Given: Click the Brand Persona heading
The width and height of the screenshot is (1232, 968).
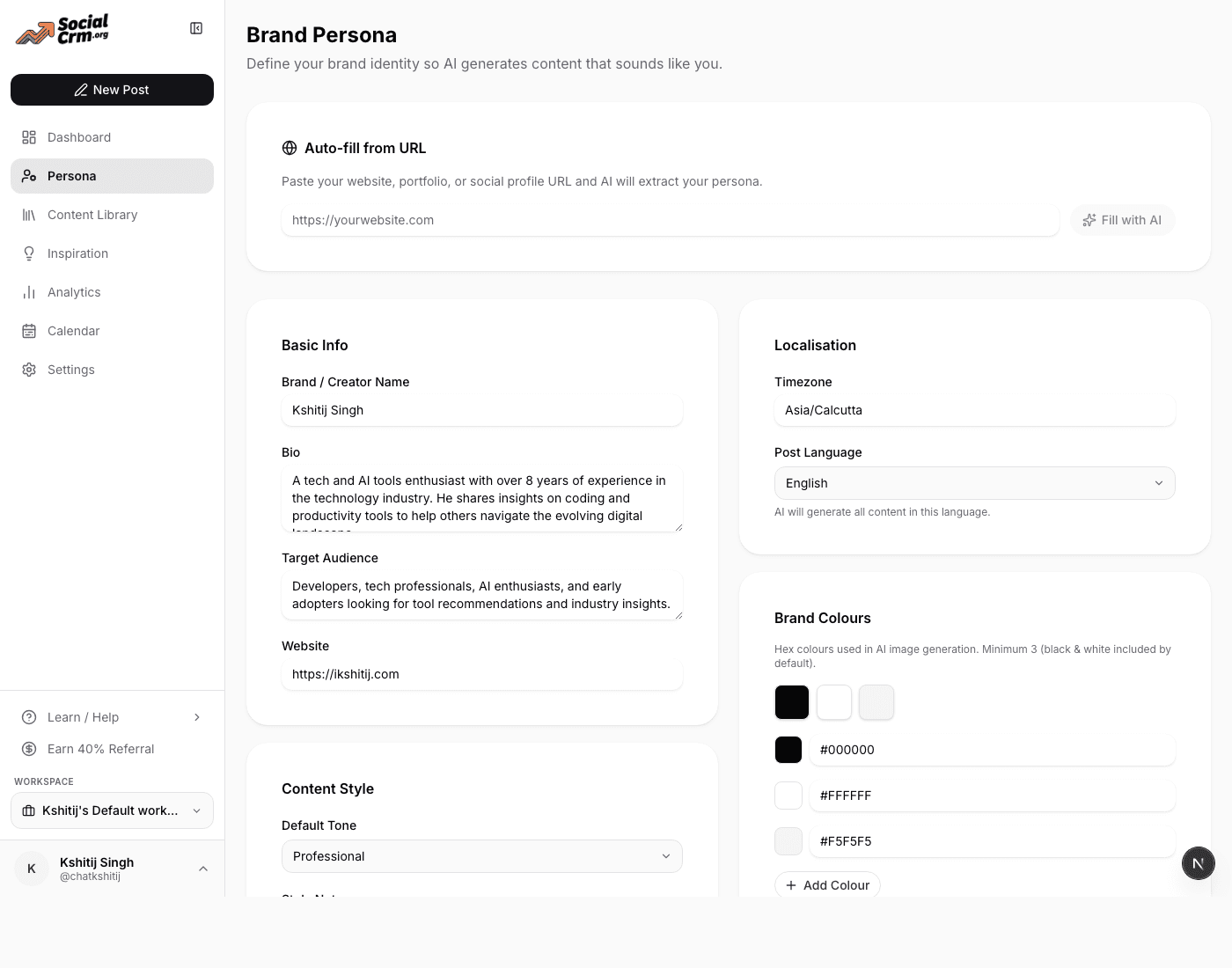Looking at the screenshot, I should pos(321,35).
